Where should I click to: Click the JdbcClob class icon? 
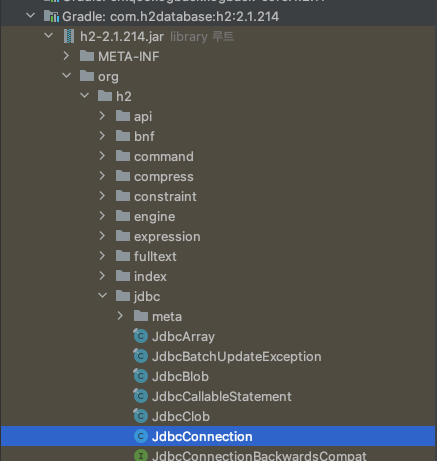(141, 416)
